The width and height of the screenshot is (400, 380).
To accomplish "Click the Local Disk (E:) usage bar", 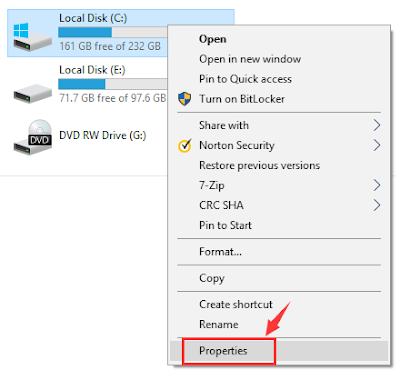I will point(113,84).
